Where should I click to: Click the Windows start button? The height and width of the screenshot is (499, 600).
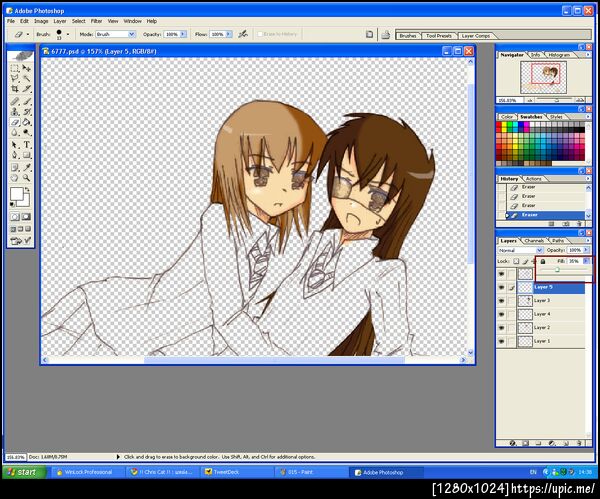coord(24,472)
